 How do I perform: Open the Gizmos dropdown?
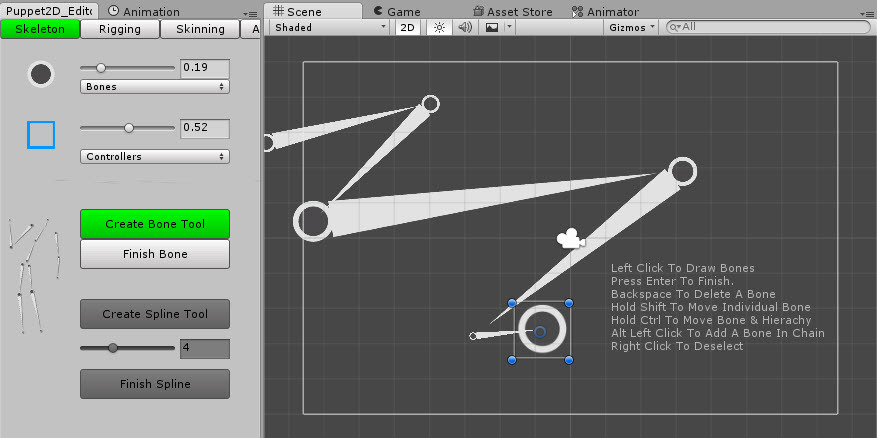click(632, 27)
